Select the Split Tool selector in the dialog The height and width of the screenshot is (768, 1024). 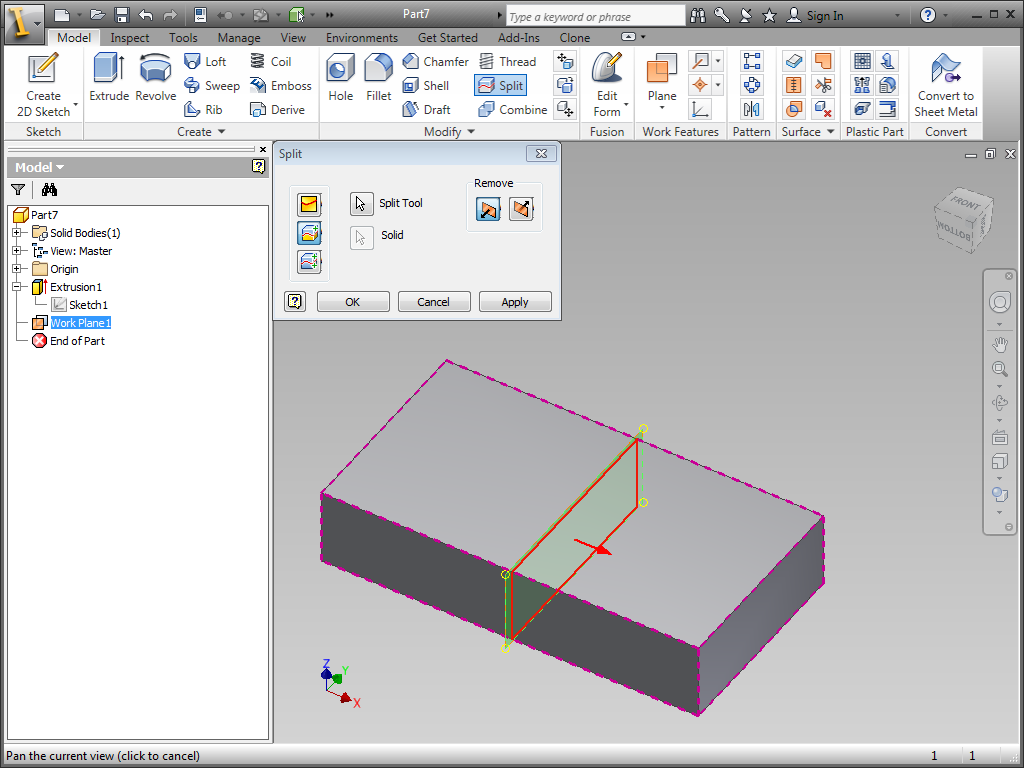(360, 203)
